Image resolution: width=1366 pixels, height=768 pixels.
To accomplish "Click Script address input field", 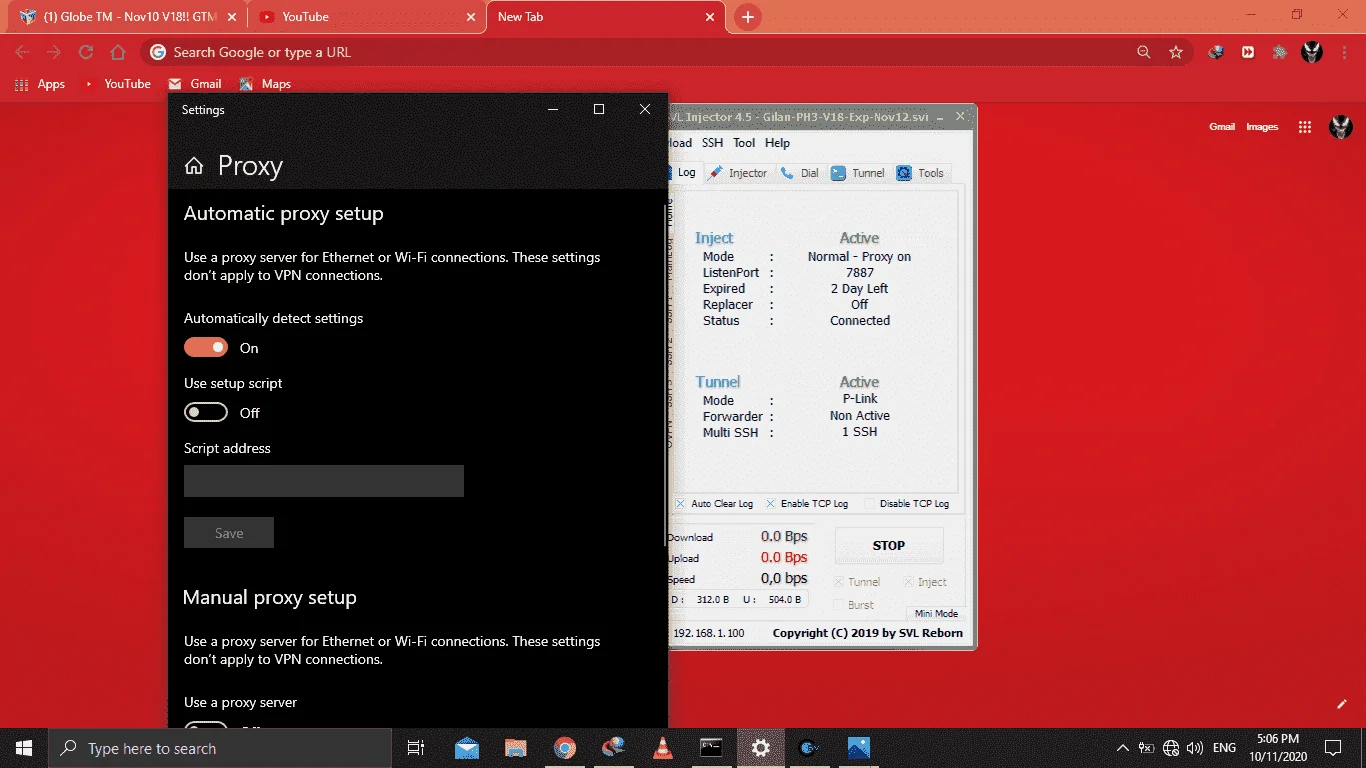I will [x=324, y=481].
